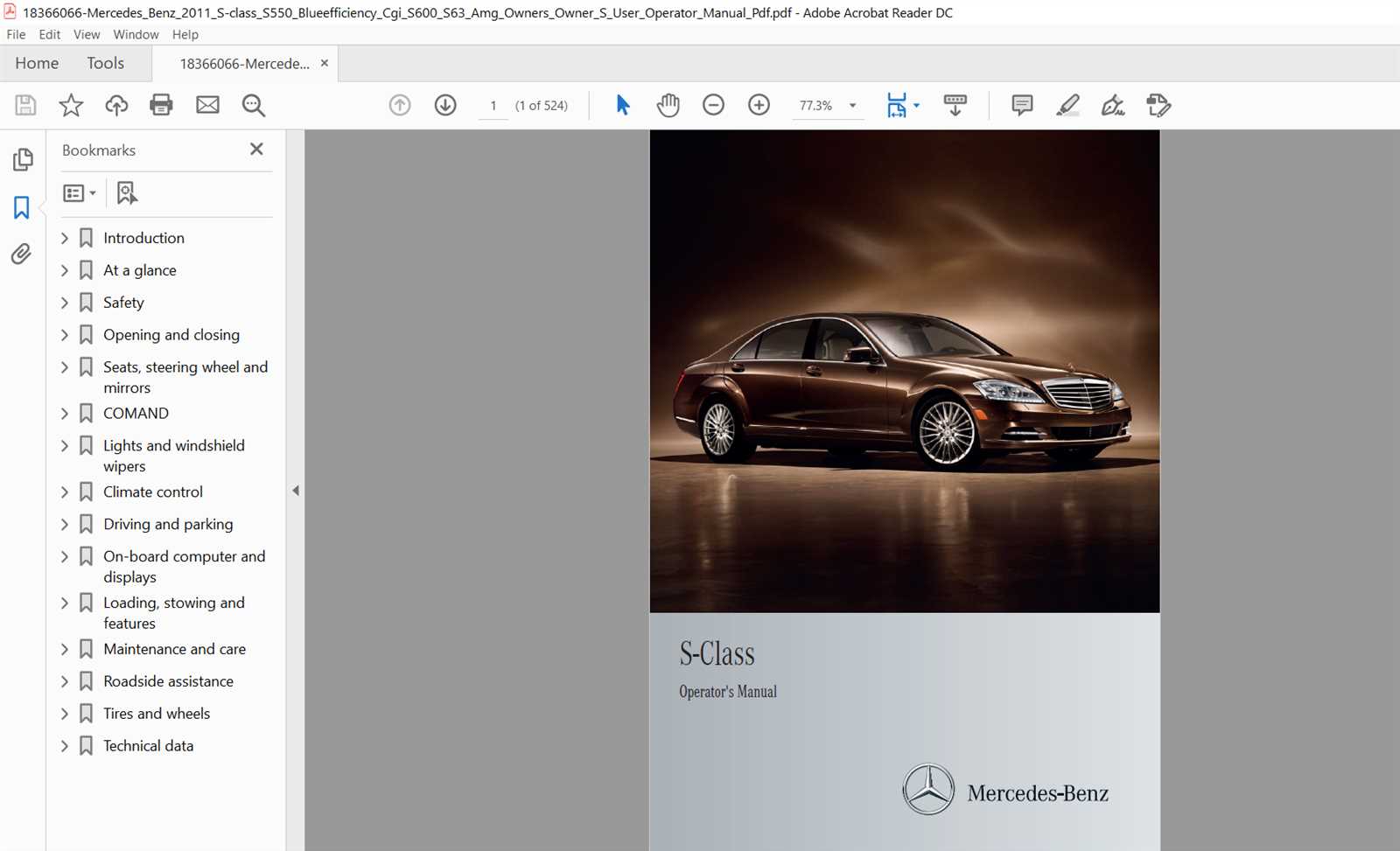
Task: Open the sign document pen icon
Action: tap(1113, 106)
